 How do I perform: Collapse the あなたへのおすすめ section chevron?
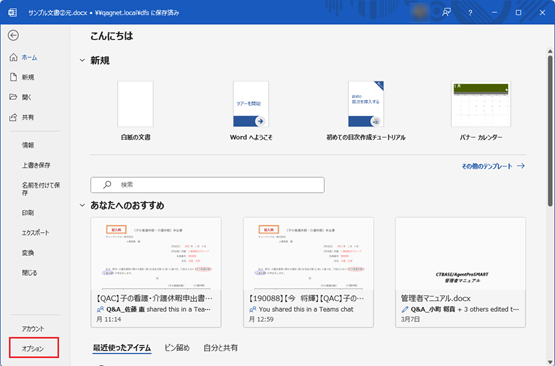(x=82, y=205)
